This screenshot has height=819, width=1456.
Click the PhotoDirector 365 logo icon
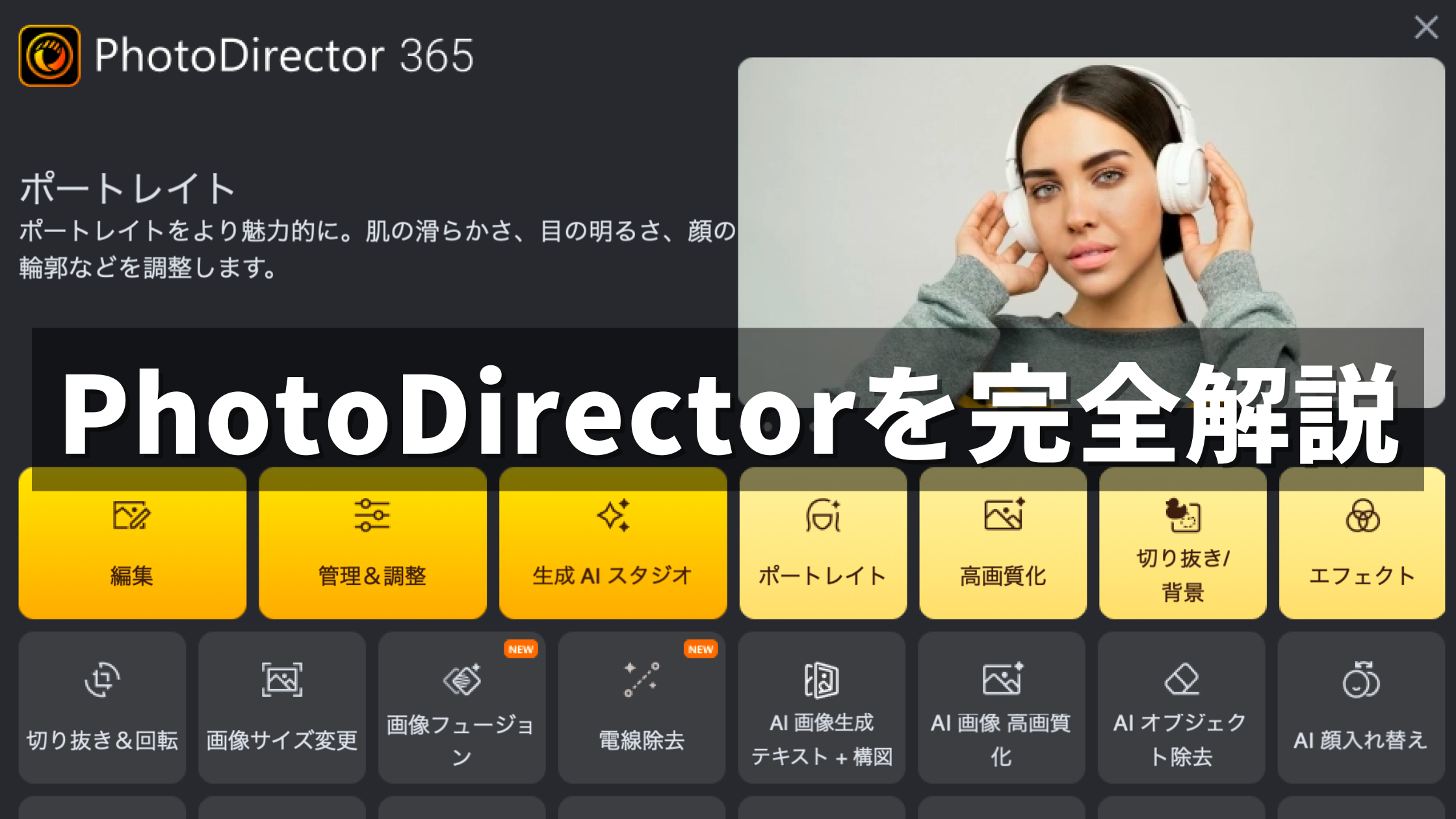pos(49,56)
